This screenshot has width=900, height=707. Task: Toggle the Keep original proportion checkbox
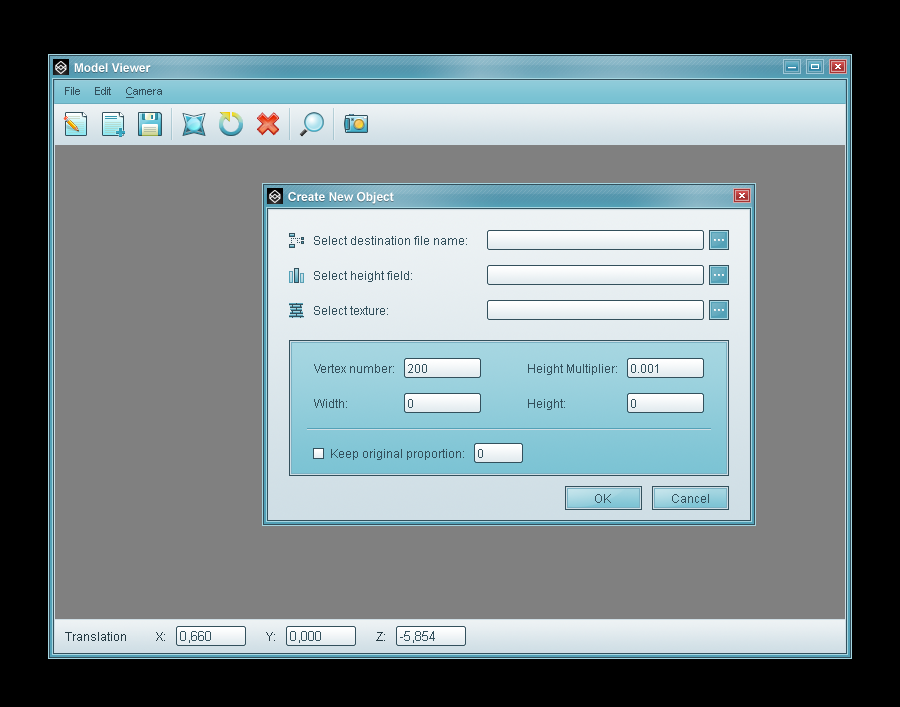319,454
